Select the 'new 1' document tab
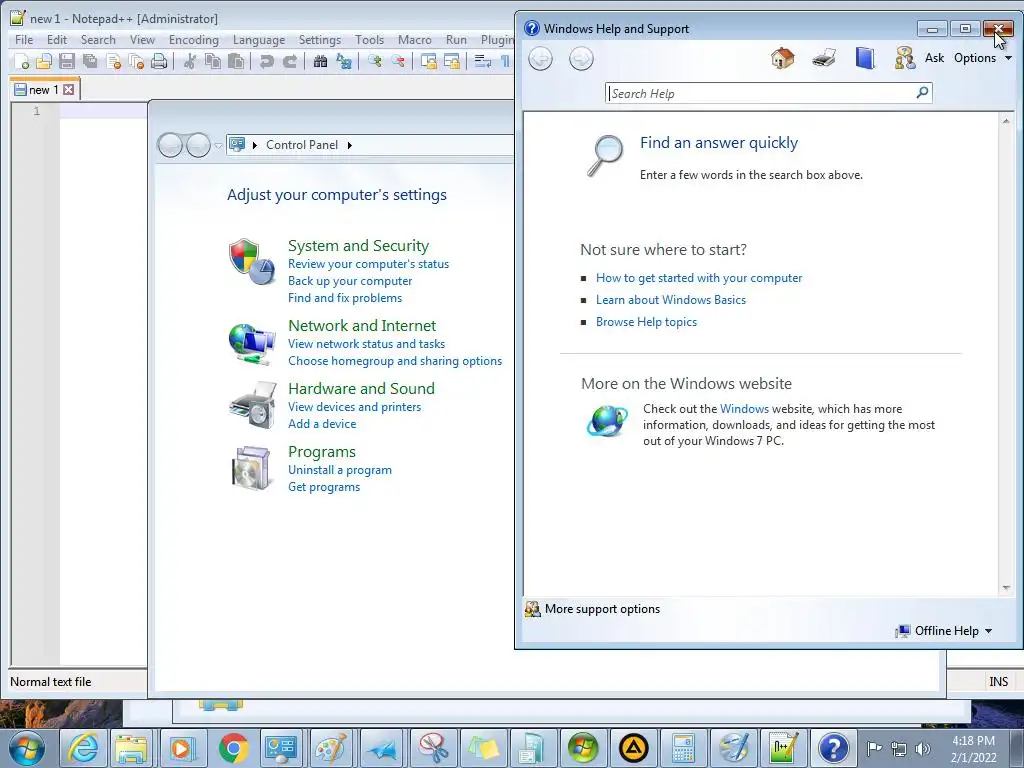Screen dimensions: 1024x768 (45, 89)
